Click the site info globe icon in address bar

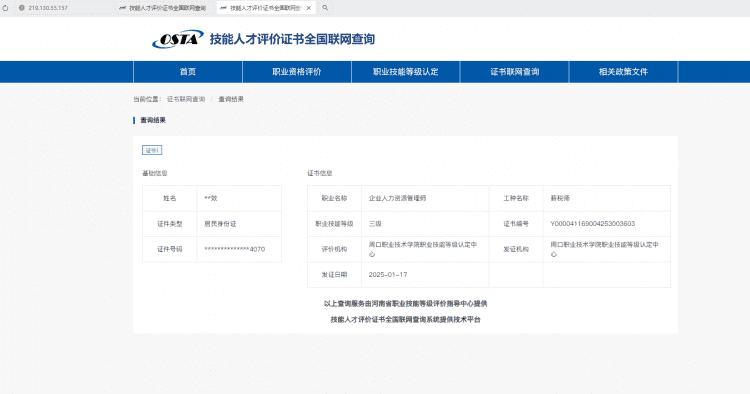point(22,8)
